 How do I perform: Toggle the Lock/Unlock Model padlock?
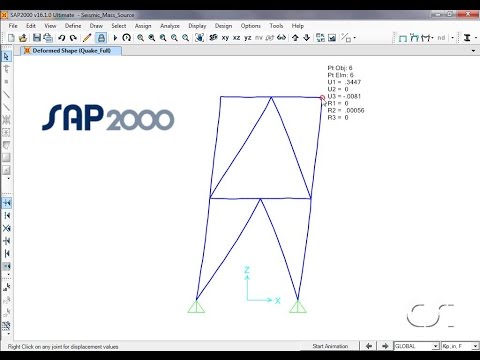tap(101, 38)
